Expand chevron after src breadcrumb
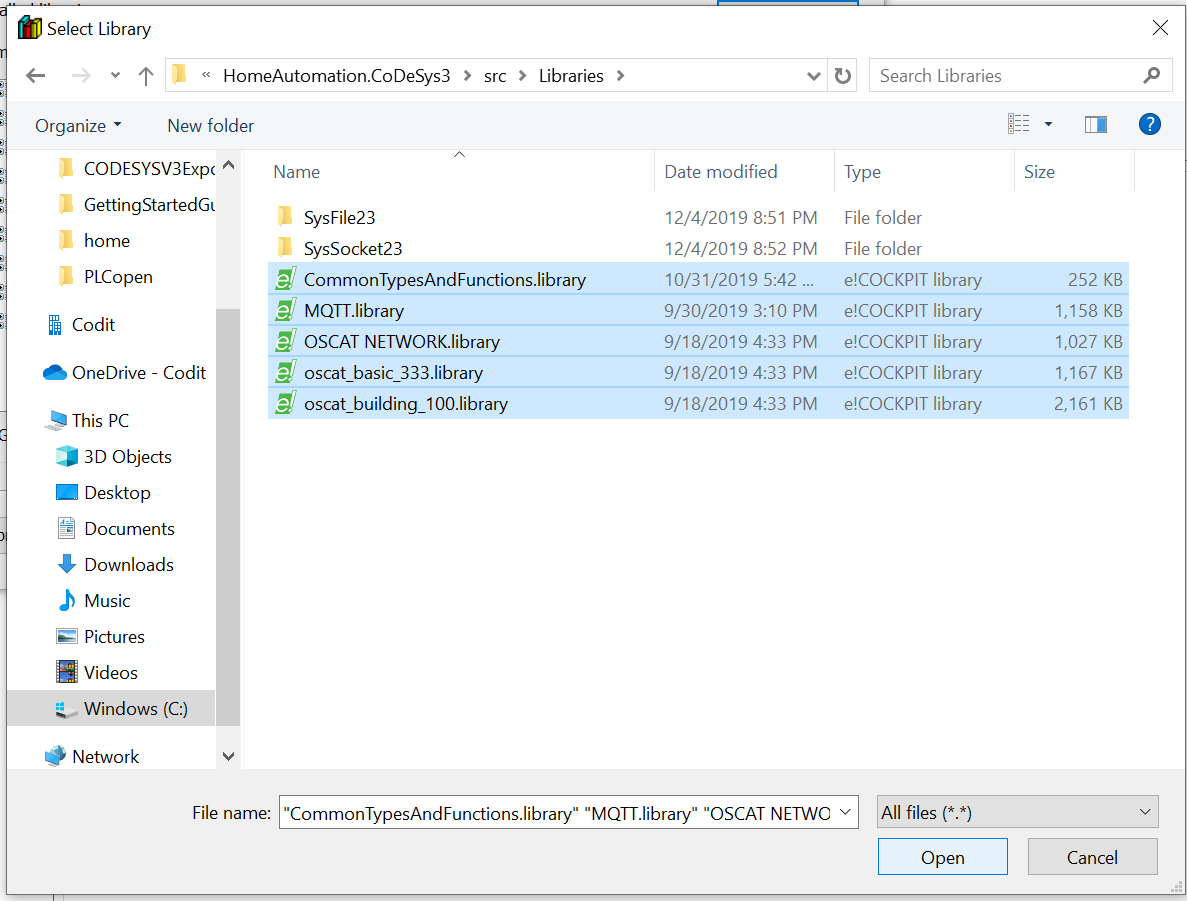The width and height of the screenshot is (1187, 901). [522, 76]
